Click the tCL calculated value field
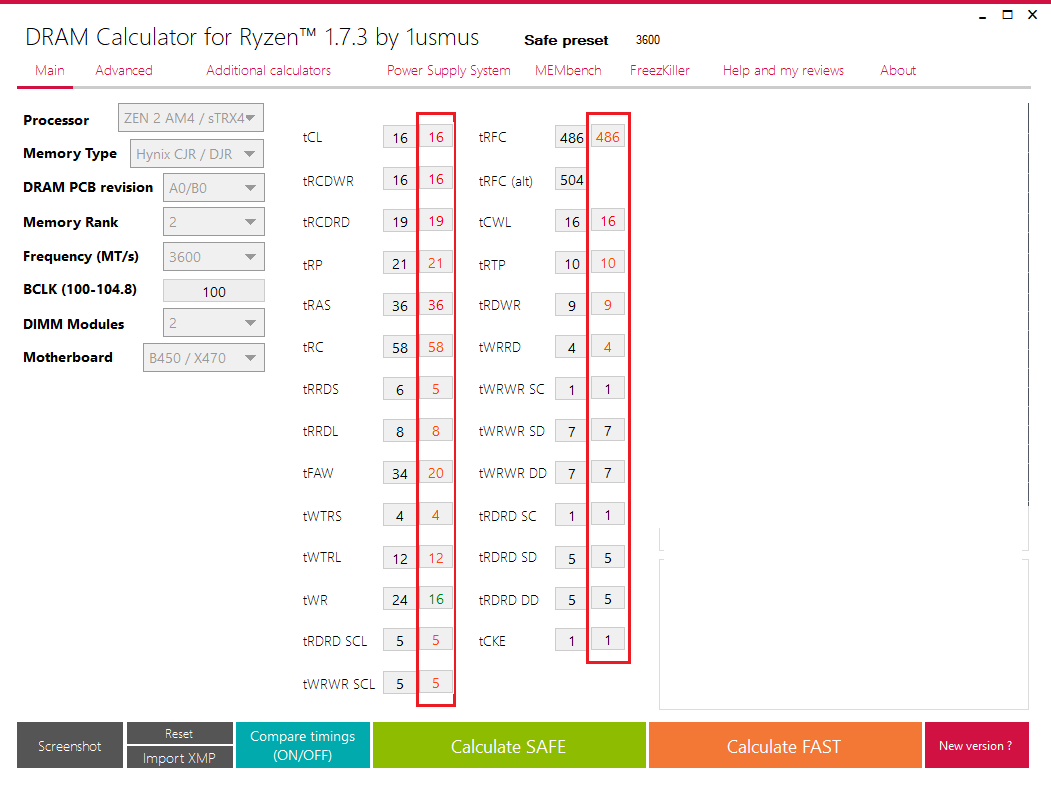 point(400,137)
